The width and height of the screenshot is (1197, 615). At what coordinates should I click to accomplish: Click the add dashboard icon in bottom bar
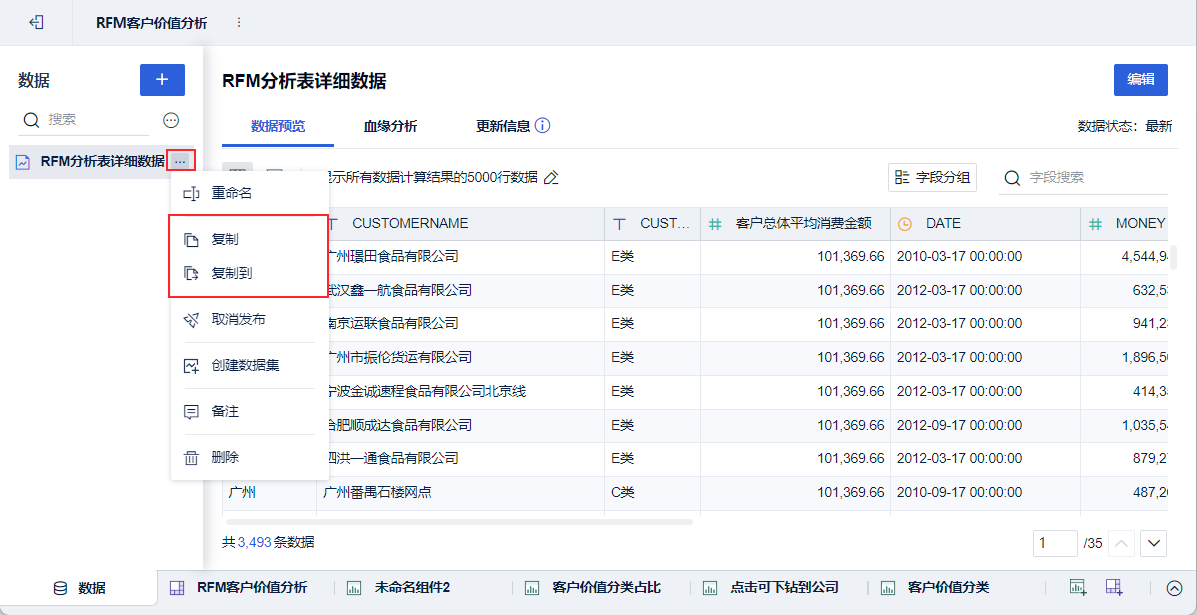click(x=1115, y=587)
